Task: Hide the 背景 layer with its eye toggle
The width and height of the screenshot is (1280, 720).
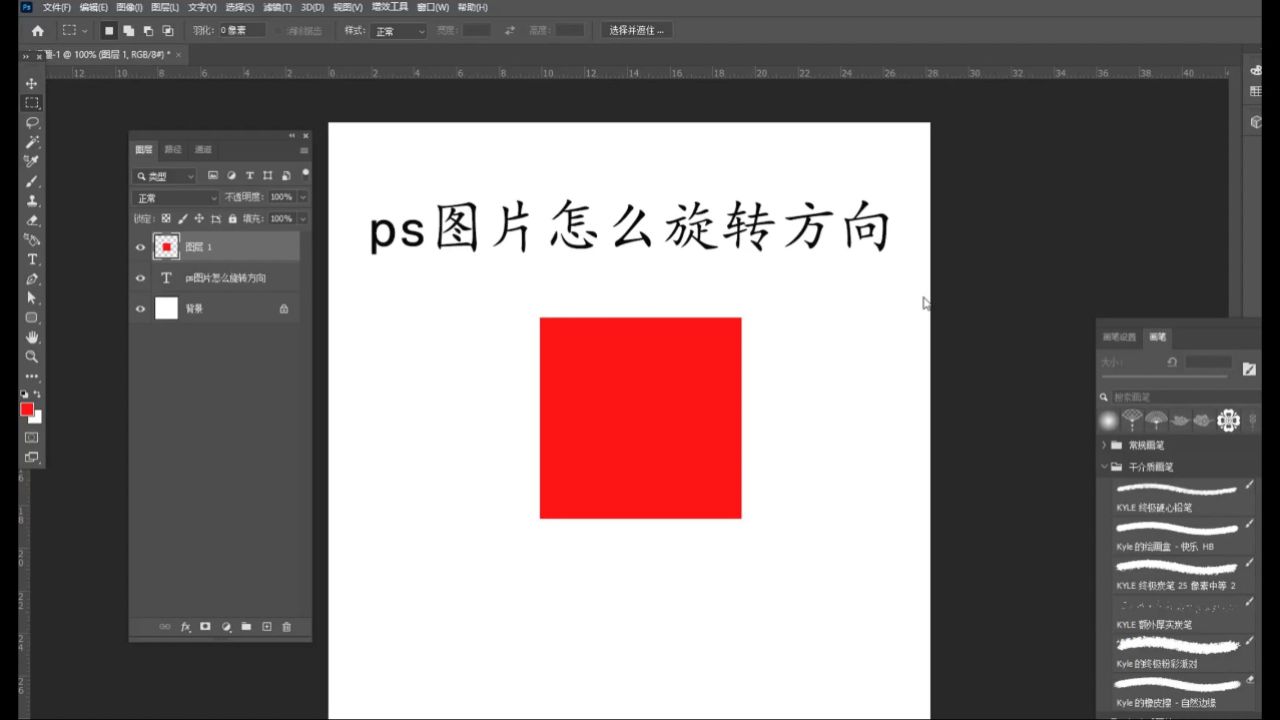Action: [x=140, y=308]
